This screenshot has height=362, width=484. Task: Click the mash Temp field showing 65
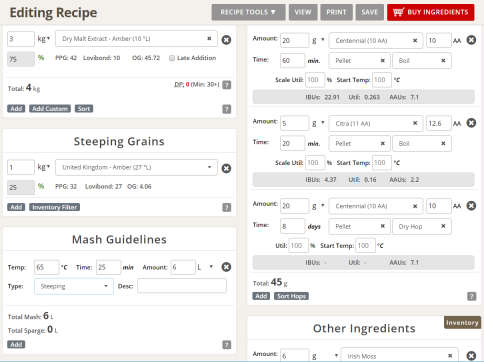47,267
